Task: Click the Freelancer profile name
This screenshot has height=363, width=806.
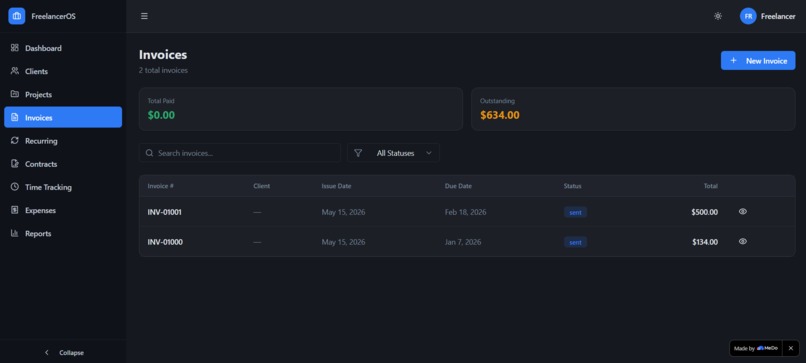Action: (x=778, y=16)
